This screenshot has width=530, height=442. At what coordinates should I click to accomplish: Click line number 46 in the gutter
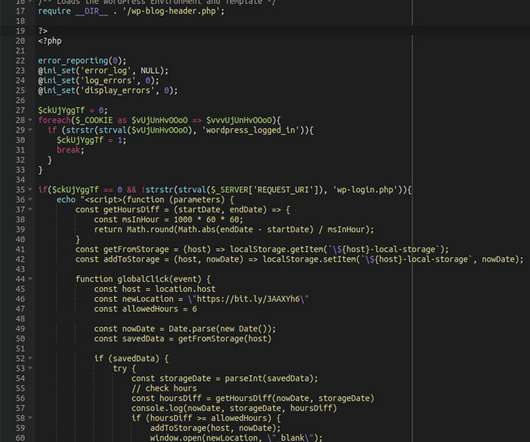pos(20,299)
